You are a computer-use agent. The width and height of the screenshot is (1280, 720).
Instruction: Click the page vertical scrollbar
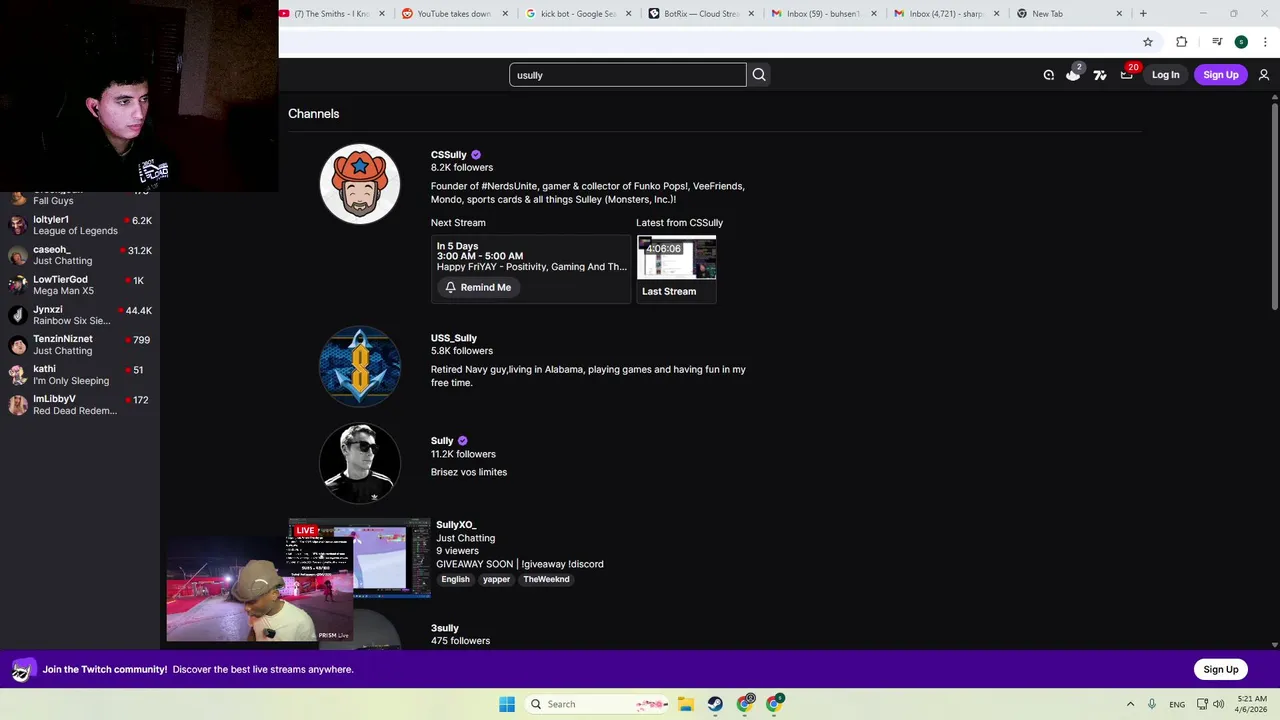point(1275,205)
